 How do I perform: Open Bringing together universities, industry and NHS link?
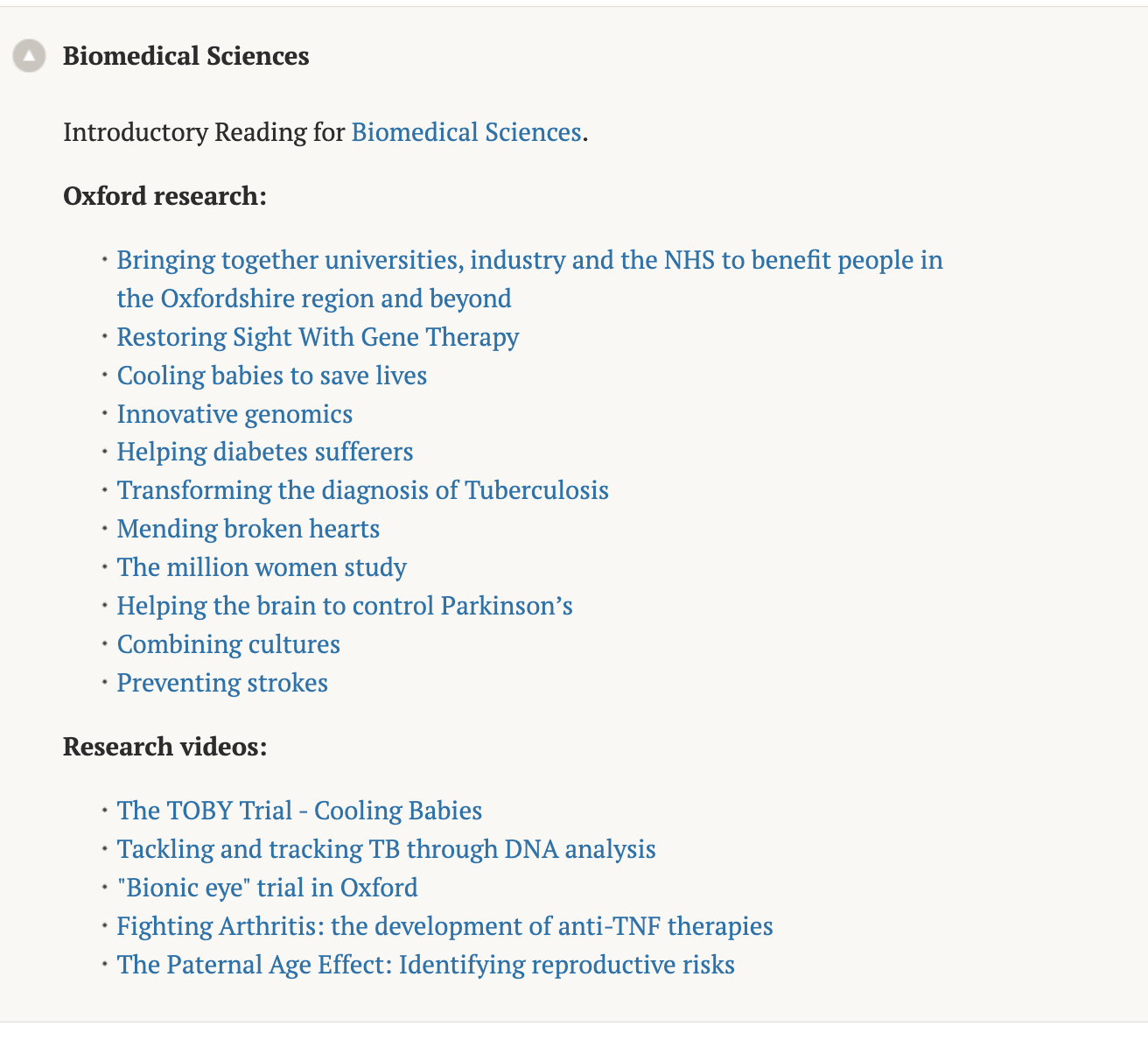tap(530, 279)
